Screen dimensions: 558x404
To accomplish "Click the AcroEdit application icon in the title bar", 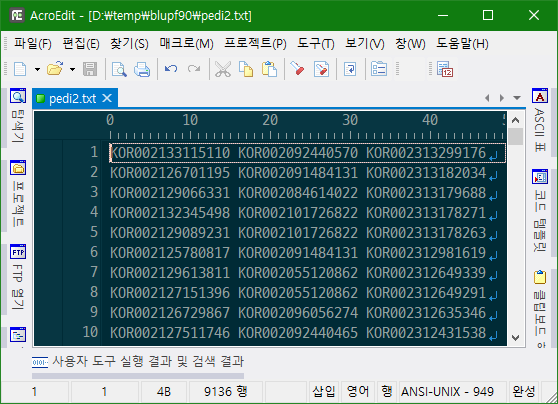I will [17, 15].
